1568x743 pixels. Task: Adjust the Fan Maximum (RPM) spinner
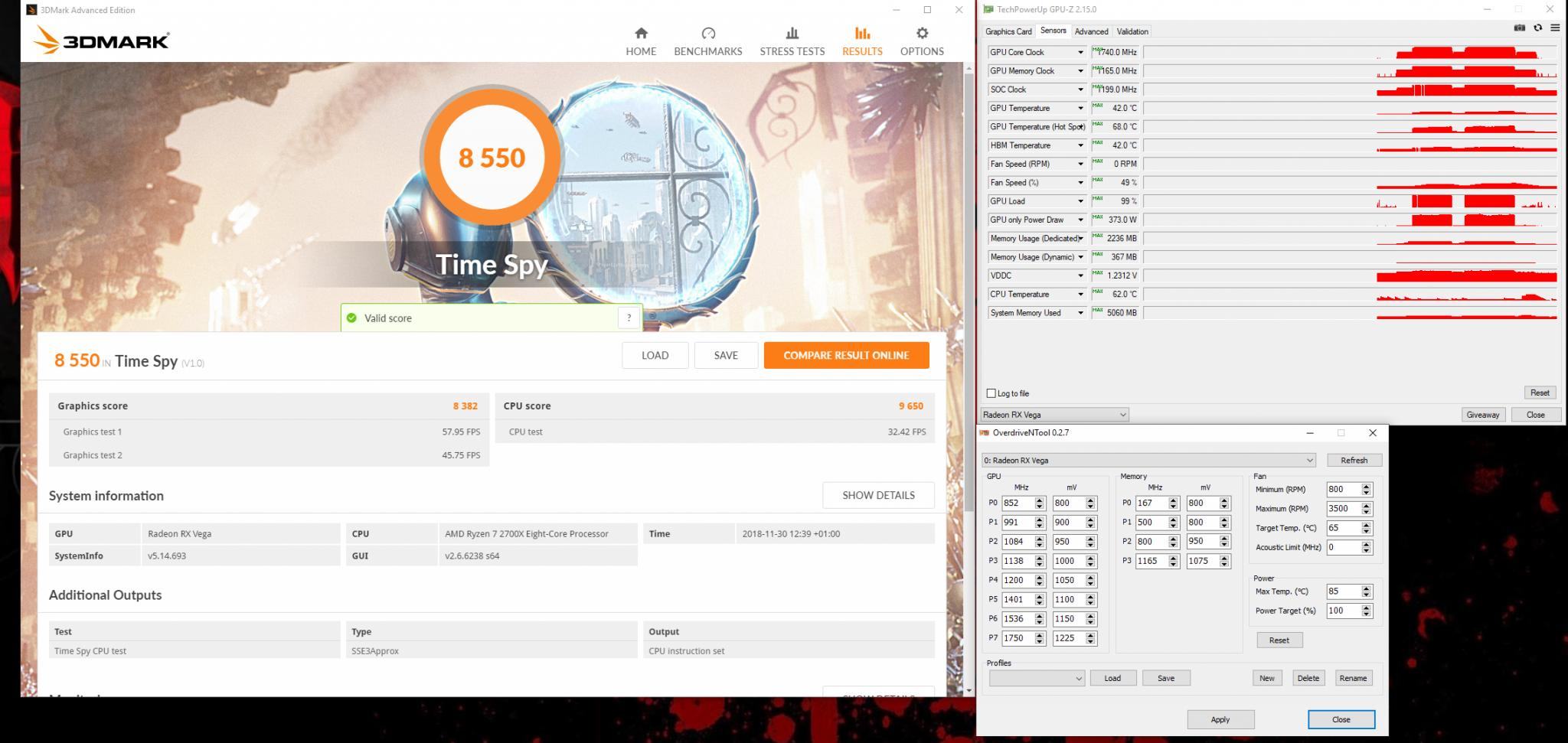click(x=1367, y=509)
